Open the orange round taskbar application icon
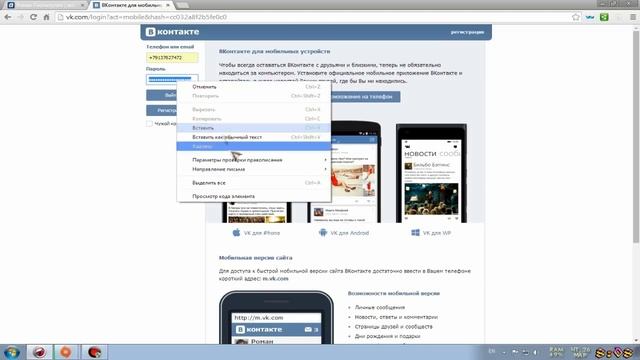Viewport: 640px width, 360px height. click(x=66, y=352)
